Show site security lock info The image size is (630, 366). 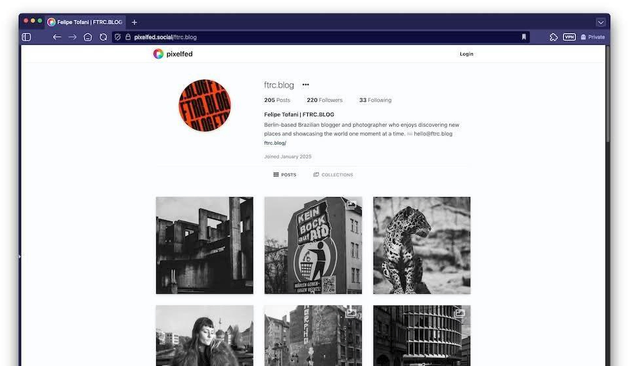(x=128, y=37)
